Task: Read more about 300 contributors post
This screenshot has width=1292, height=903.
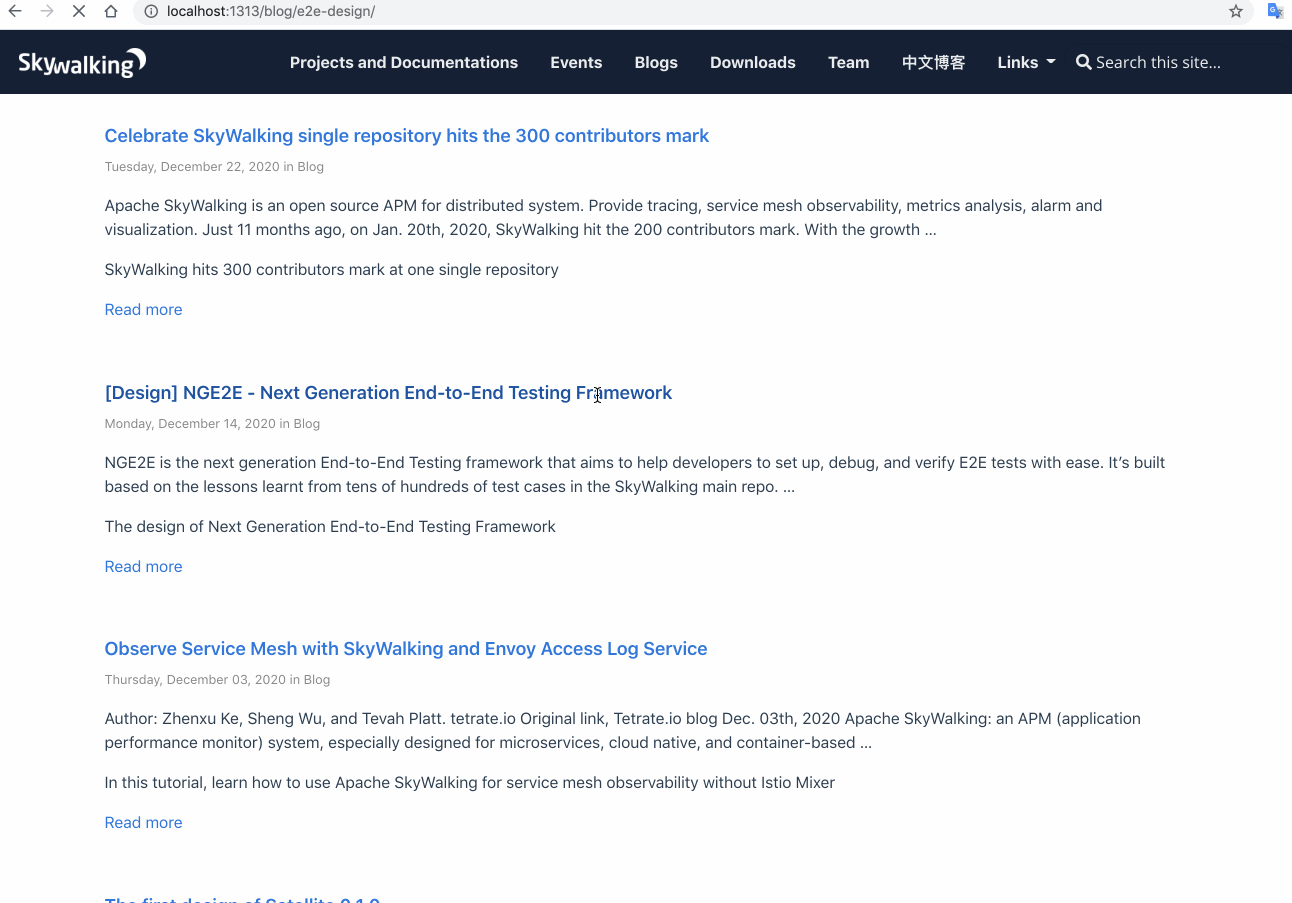Action: tap(143, 310)
